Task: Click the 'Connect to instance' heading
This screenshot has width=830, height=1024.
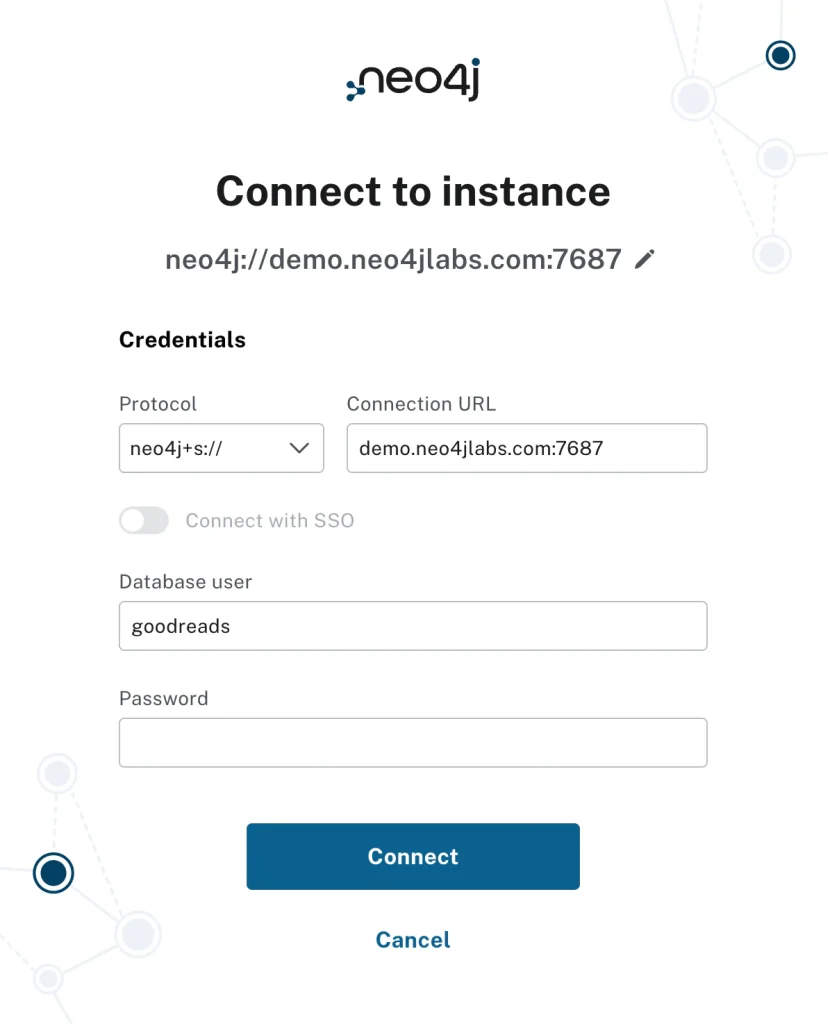Action: tap(413, 191)
